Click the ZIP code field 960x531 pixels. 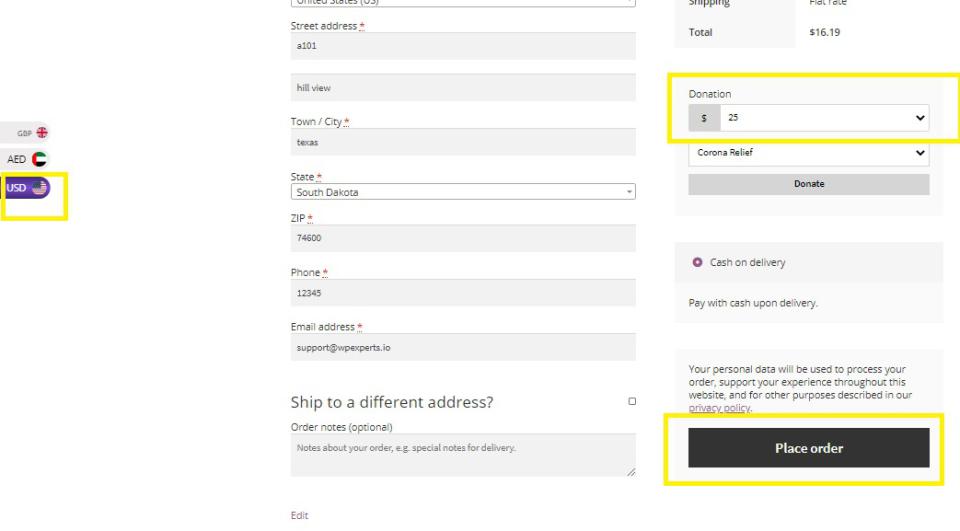tap(462, 238)
